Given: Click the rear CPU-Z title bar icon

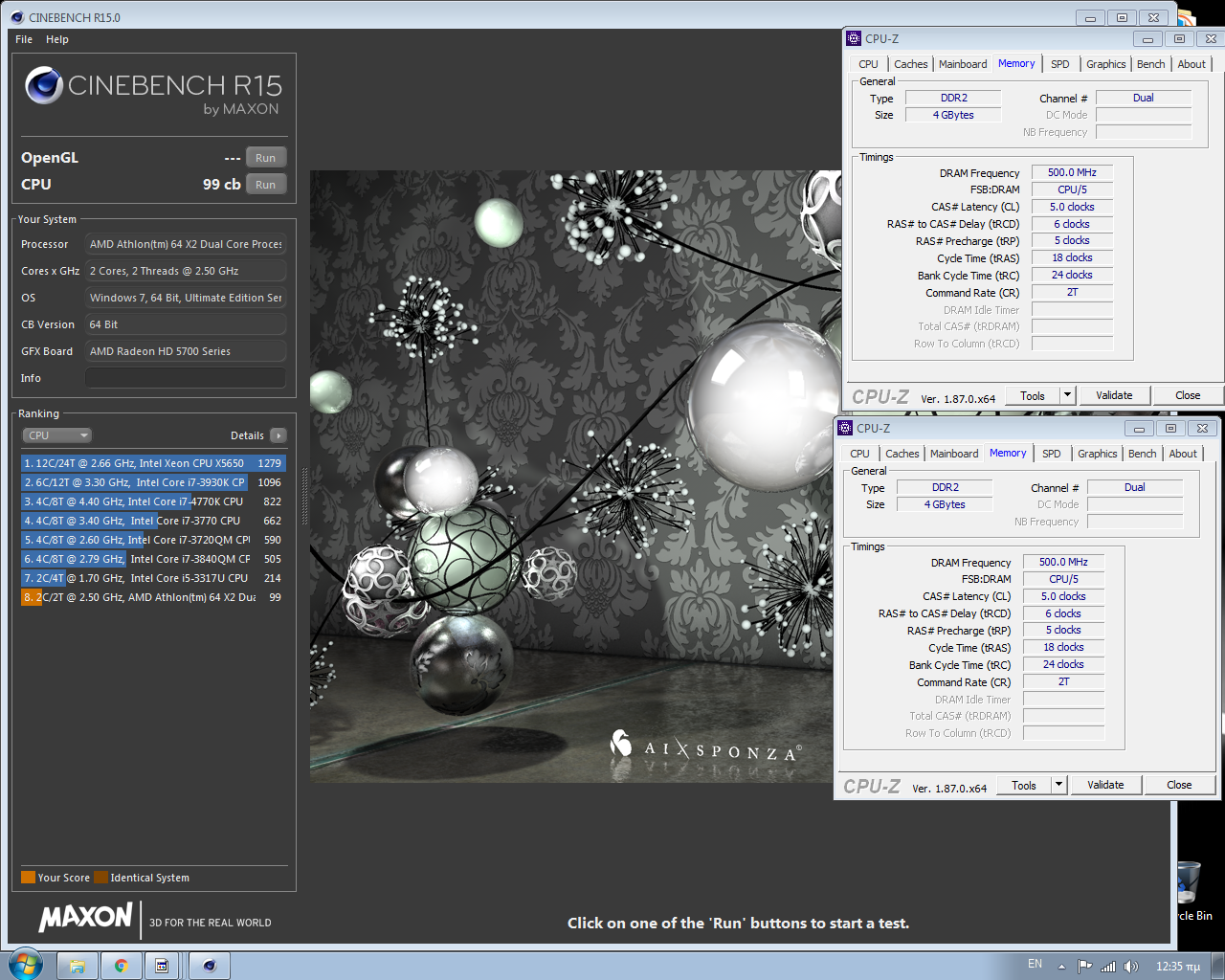Looking at the screenshot, I should [854, 38].
